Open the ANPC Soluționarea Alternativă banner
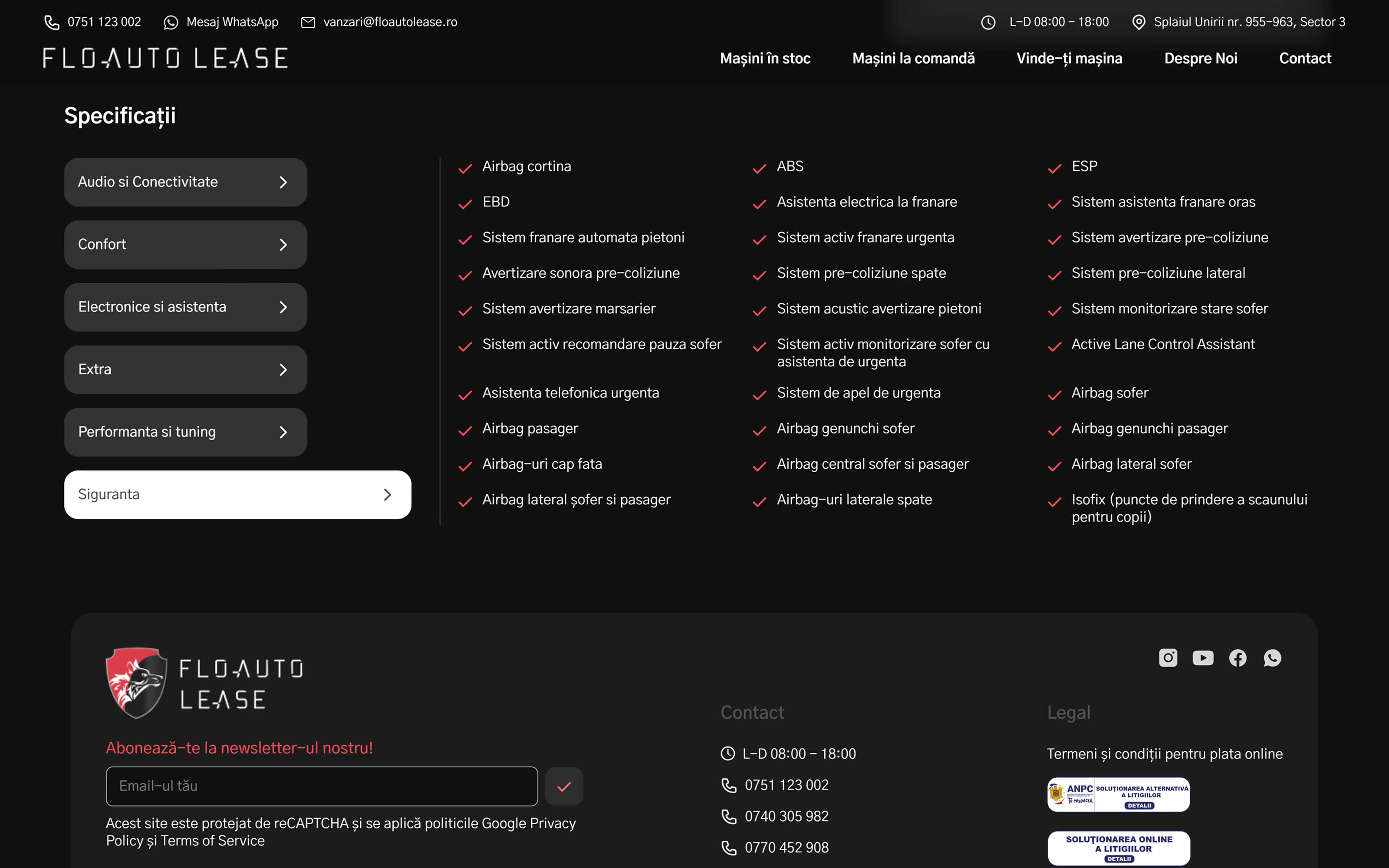Viewport: 1389px width, 868px height. coord(1118,795)
